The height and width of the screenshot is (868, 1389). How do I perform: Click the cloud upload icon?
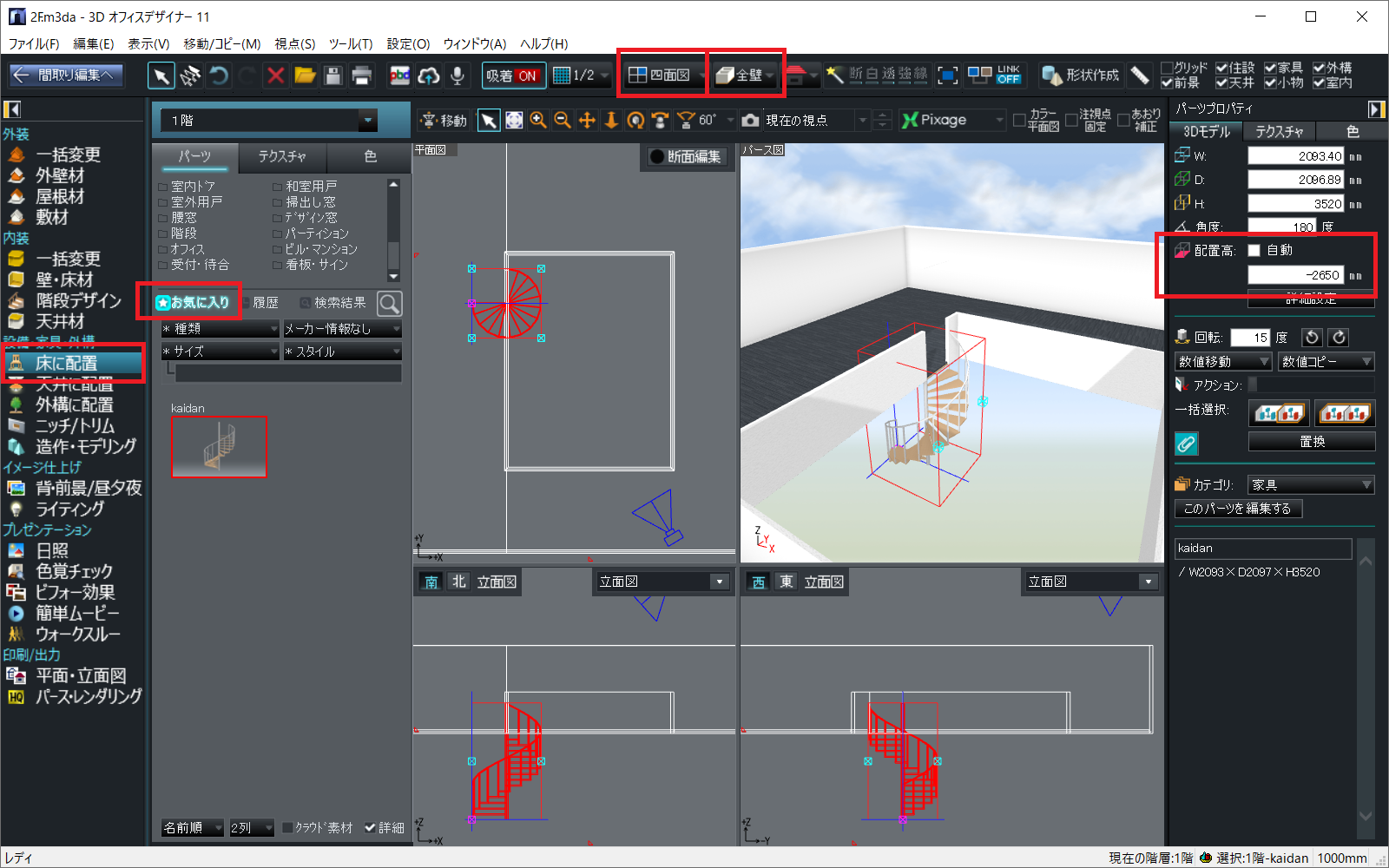pos(429,76)
